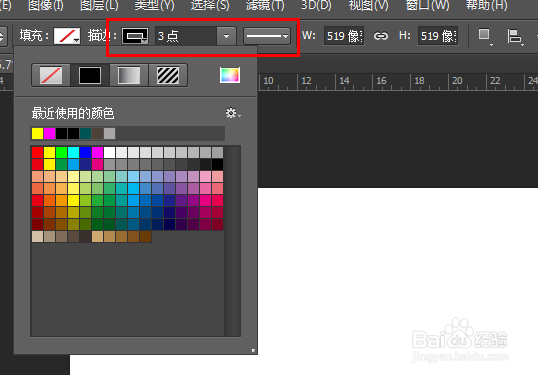Open the 图像(I) menu
The width and height of the screenshot is (538, 375).
tap(46, 5)
